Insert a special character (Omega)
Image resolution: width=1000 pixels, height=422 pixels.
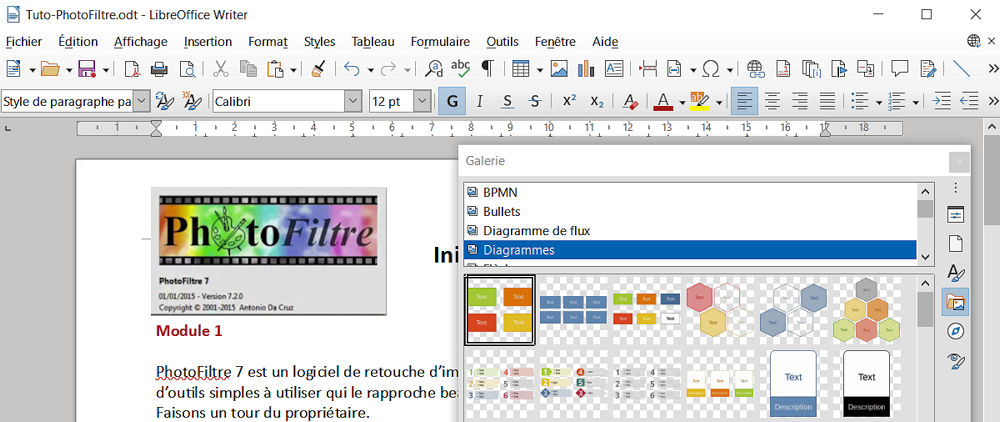[711, 68]
